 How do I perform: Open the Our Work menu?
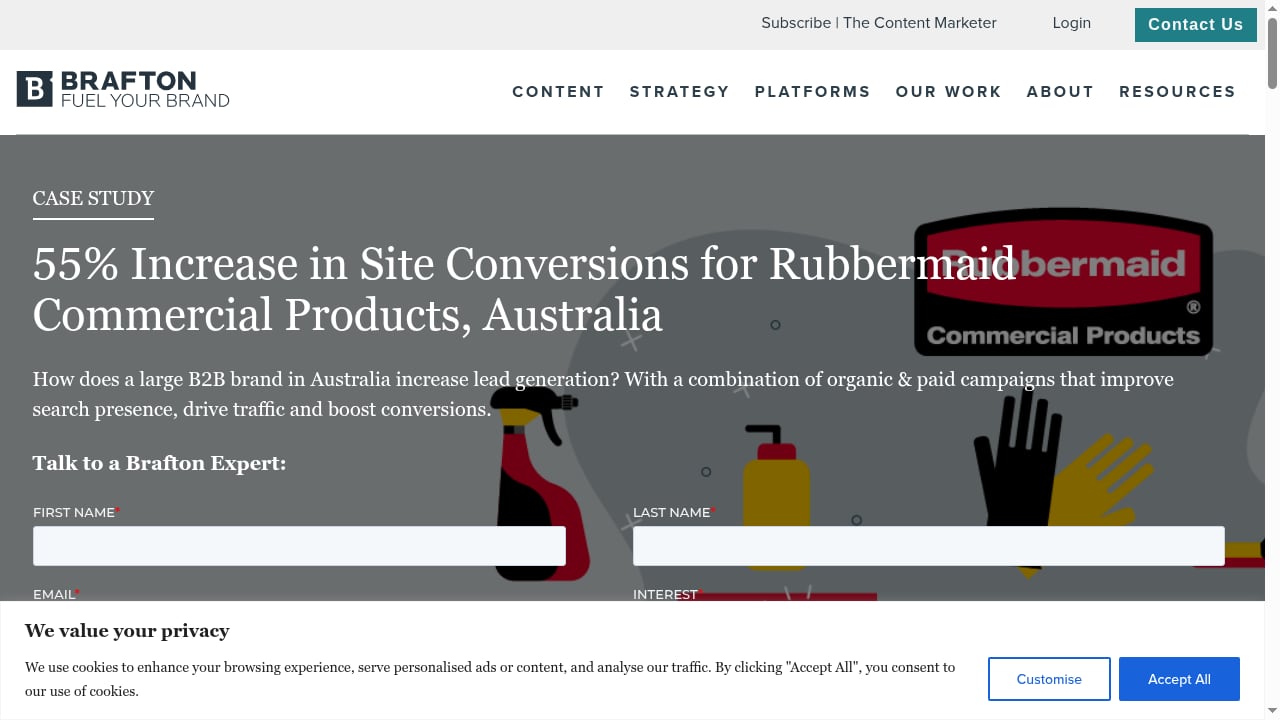click(x=948, y=92)
